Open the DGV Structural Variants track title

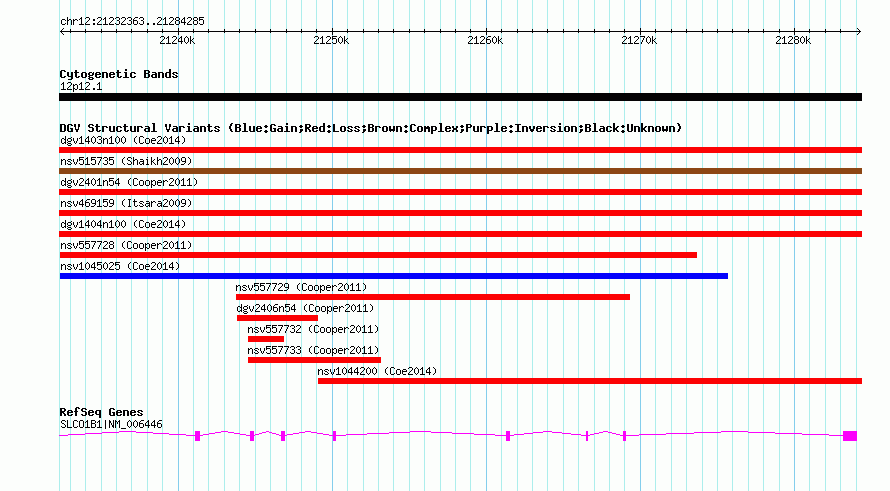(x=371, y=128)
